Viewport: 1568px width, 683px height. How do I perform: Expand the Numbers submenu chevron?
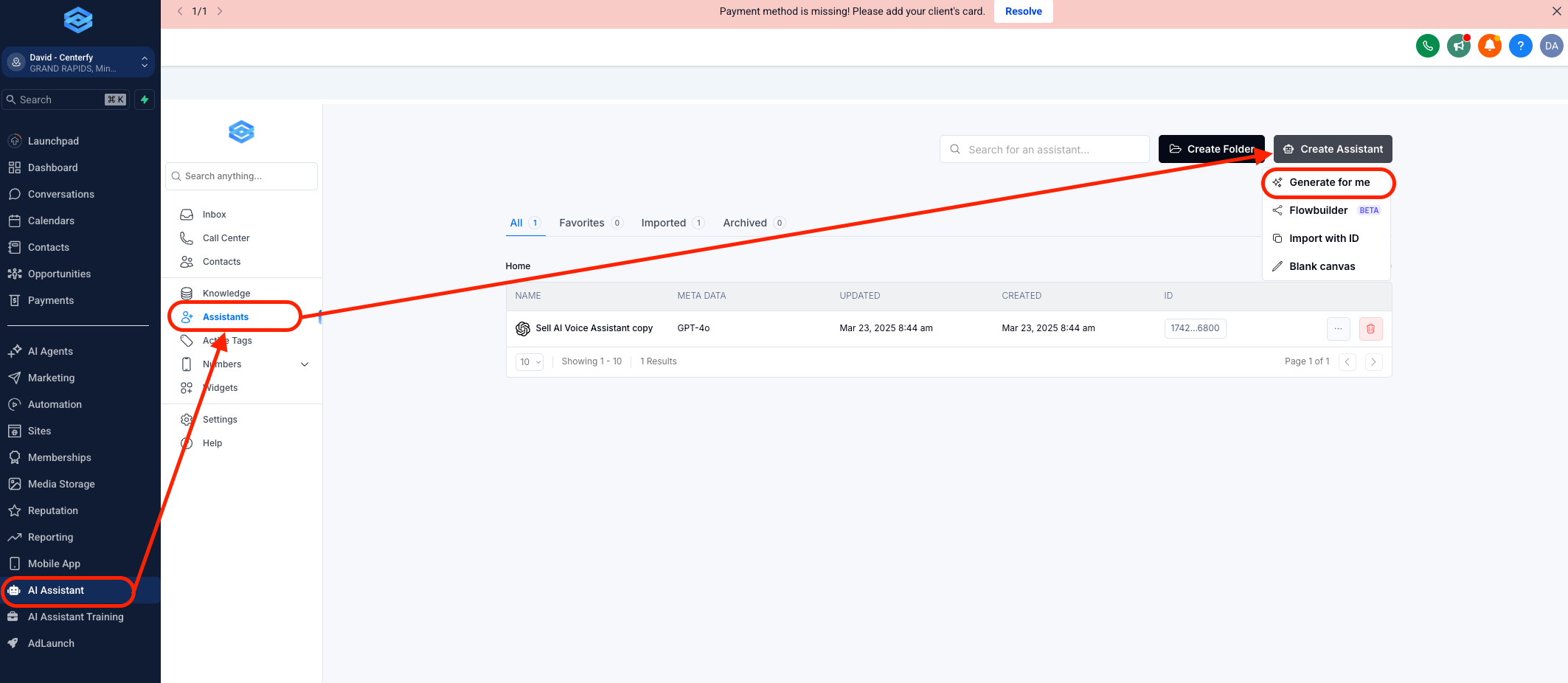tap(305, 364)
